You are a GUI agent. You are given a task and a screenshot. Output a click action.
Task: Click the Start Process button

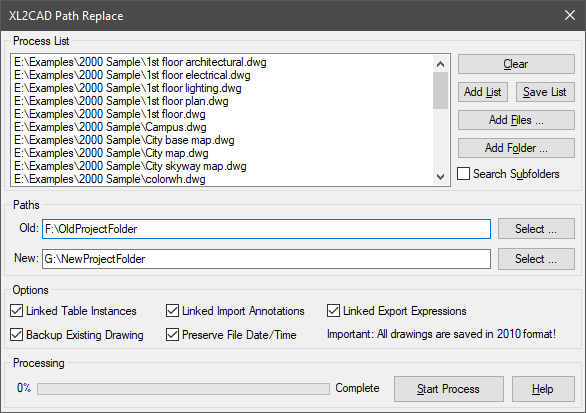coord(449,389)
